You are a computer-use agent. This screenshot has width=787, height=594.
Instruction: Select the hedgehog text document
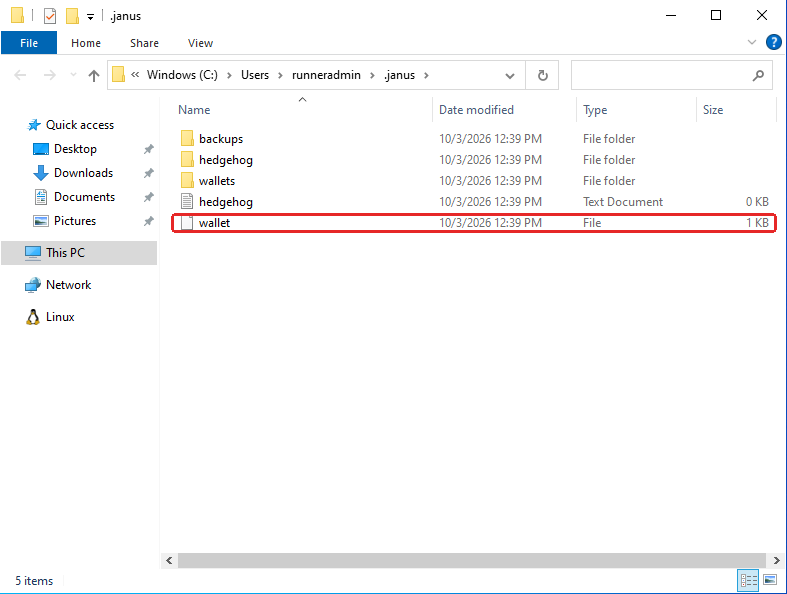[474, 202]
